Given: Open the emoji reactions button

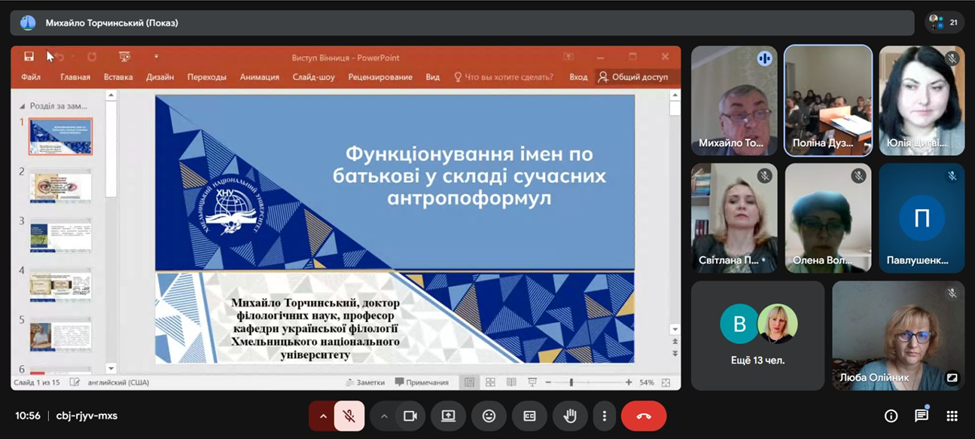Looking at the screenshot, I should pos(489,416).
